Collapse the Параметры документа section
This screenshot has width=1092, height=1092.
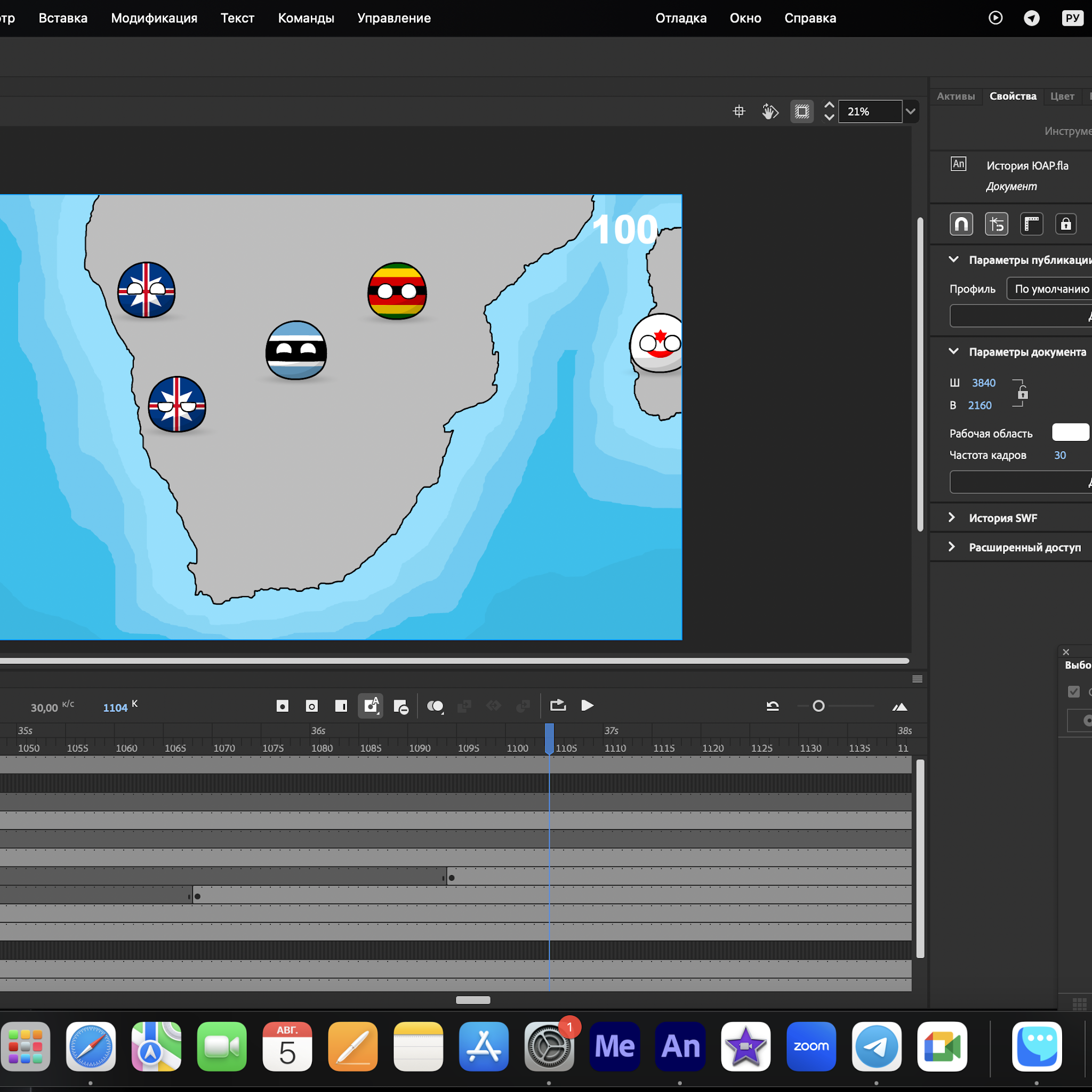click(953, 351)
